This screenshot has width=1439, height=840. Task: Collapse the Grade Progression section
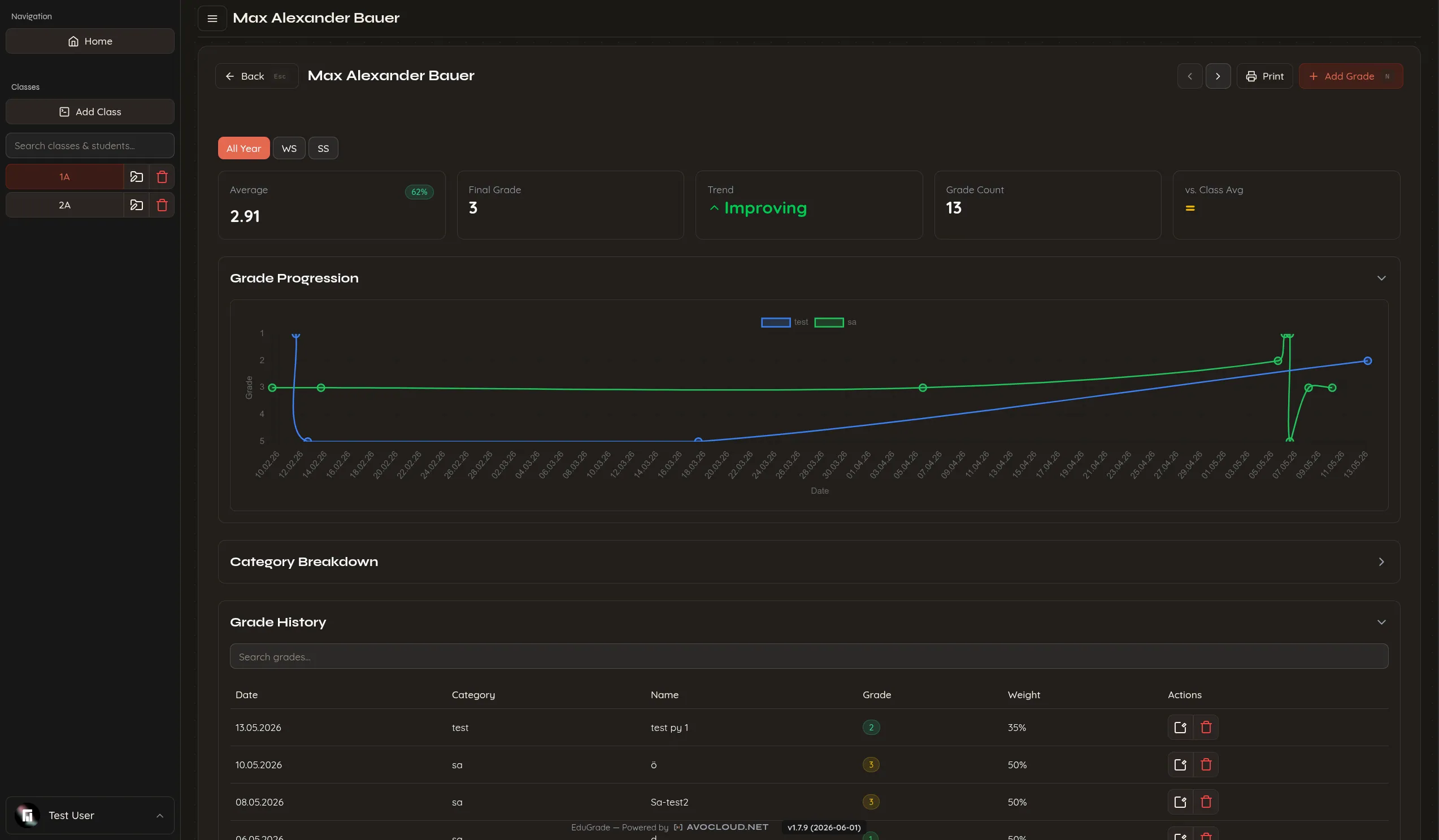tap(1381, 278)
